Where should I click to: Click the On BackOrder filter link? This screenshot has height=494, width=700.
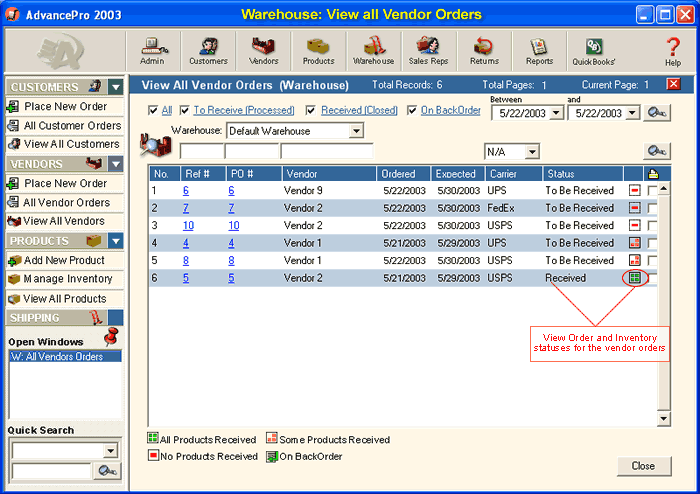450,110
